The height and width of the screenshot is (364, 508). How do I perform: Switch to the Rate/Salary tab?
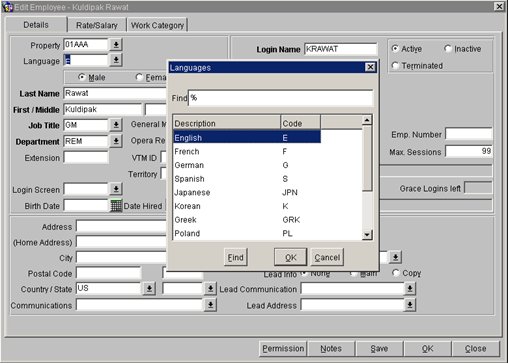tap(97, 25)
